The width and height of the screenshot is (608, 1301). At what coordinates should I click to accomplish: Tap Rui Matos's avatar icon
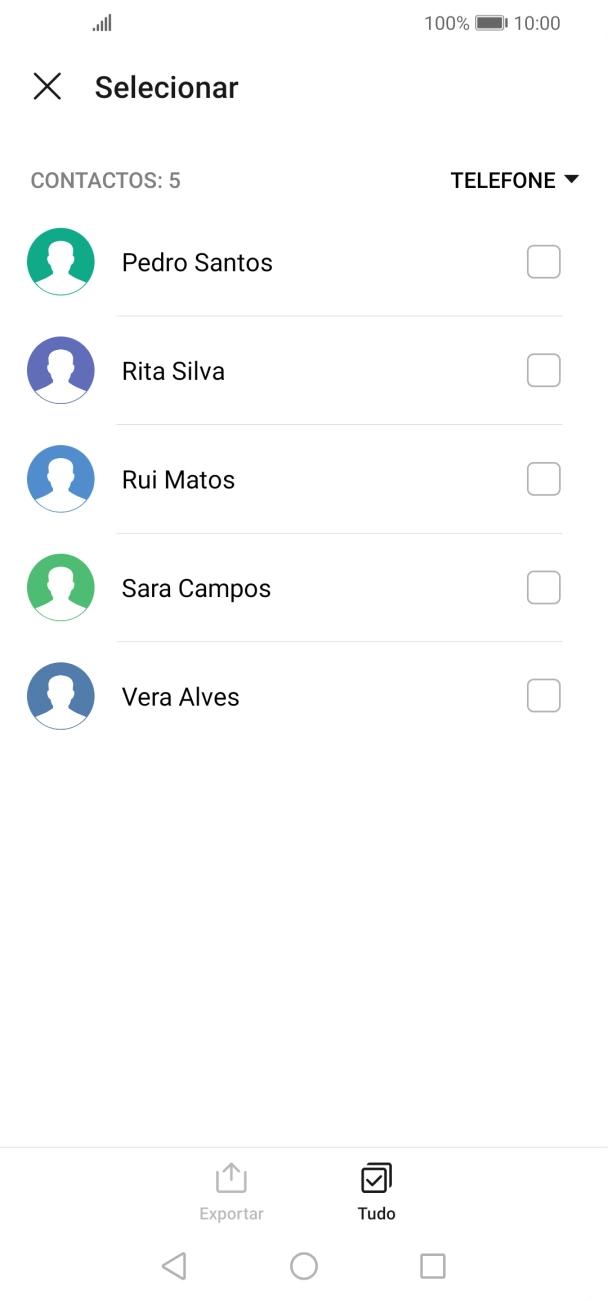[60, 478]
